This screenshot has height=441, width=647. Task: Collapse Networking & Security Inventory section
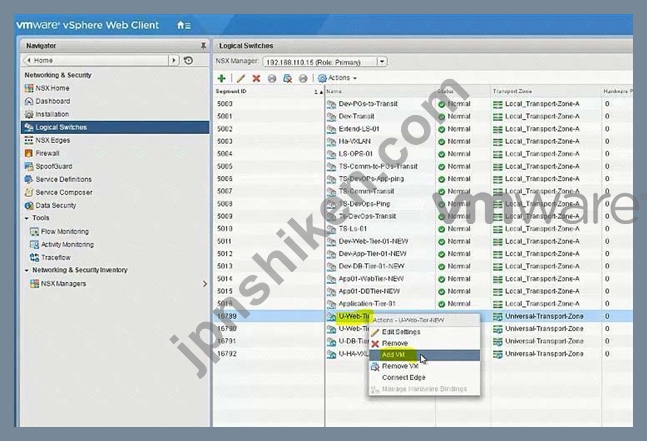coord(27,270)
